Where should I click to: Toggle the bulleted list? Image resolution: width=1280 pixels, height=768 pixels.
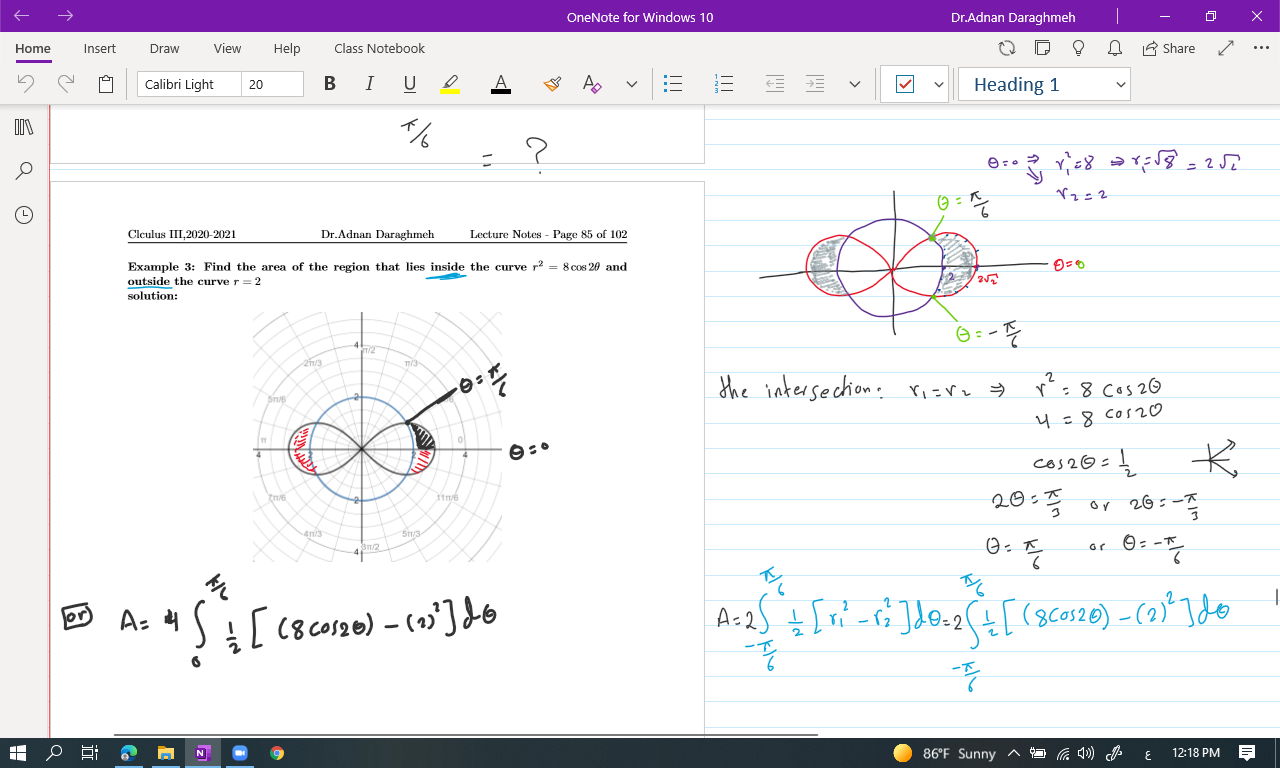coord(673,84)
